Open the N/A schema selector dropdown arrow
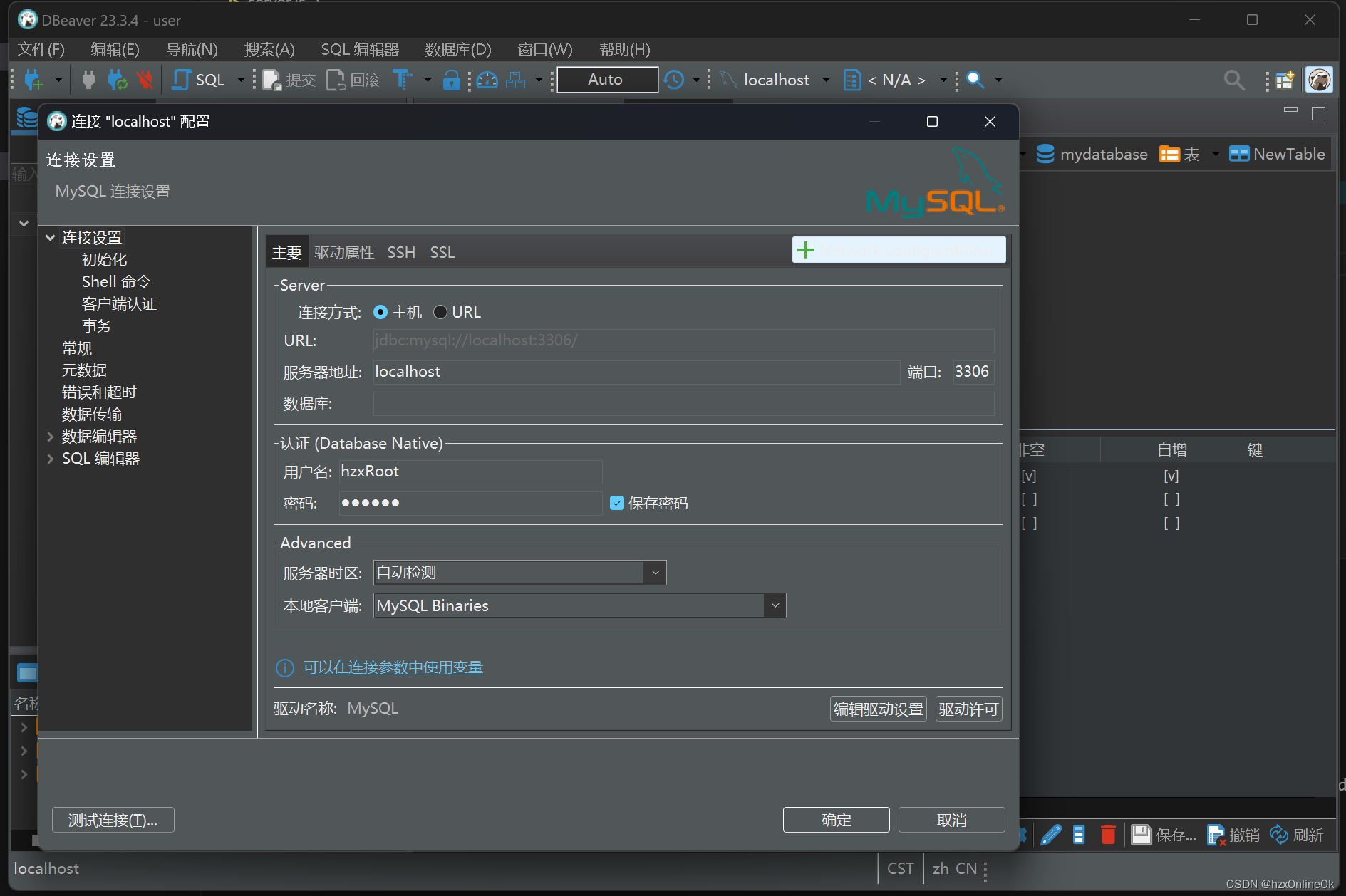The image size is (1346, 896). point(943,80)
